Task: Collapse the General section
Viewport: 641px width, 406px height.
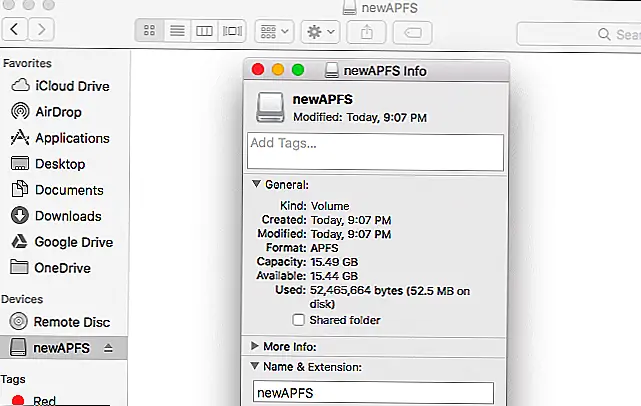Action: (x=256, y=184)
